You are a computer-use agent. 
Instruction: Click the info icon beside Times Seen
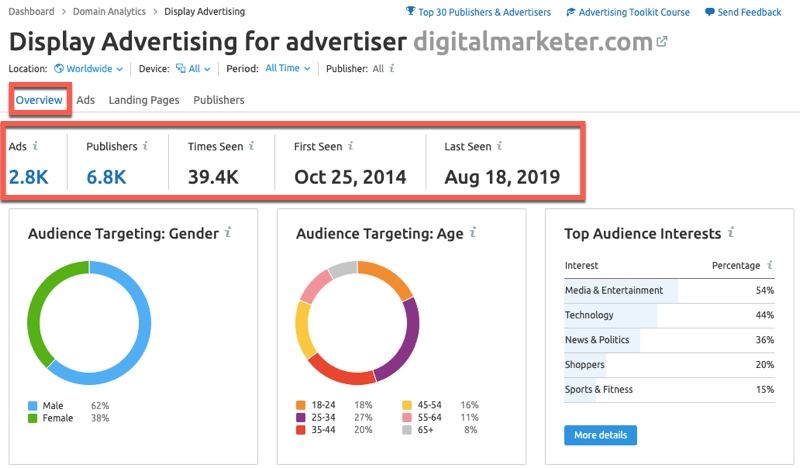point(251,146)
